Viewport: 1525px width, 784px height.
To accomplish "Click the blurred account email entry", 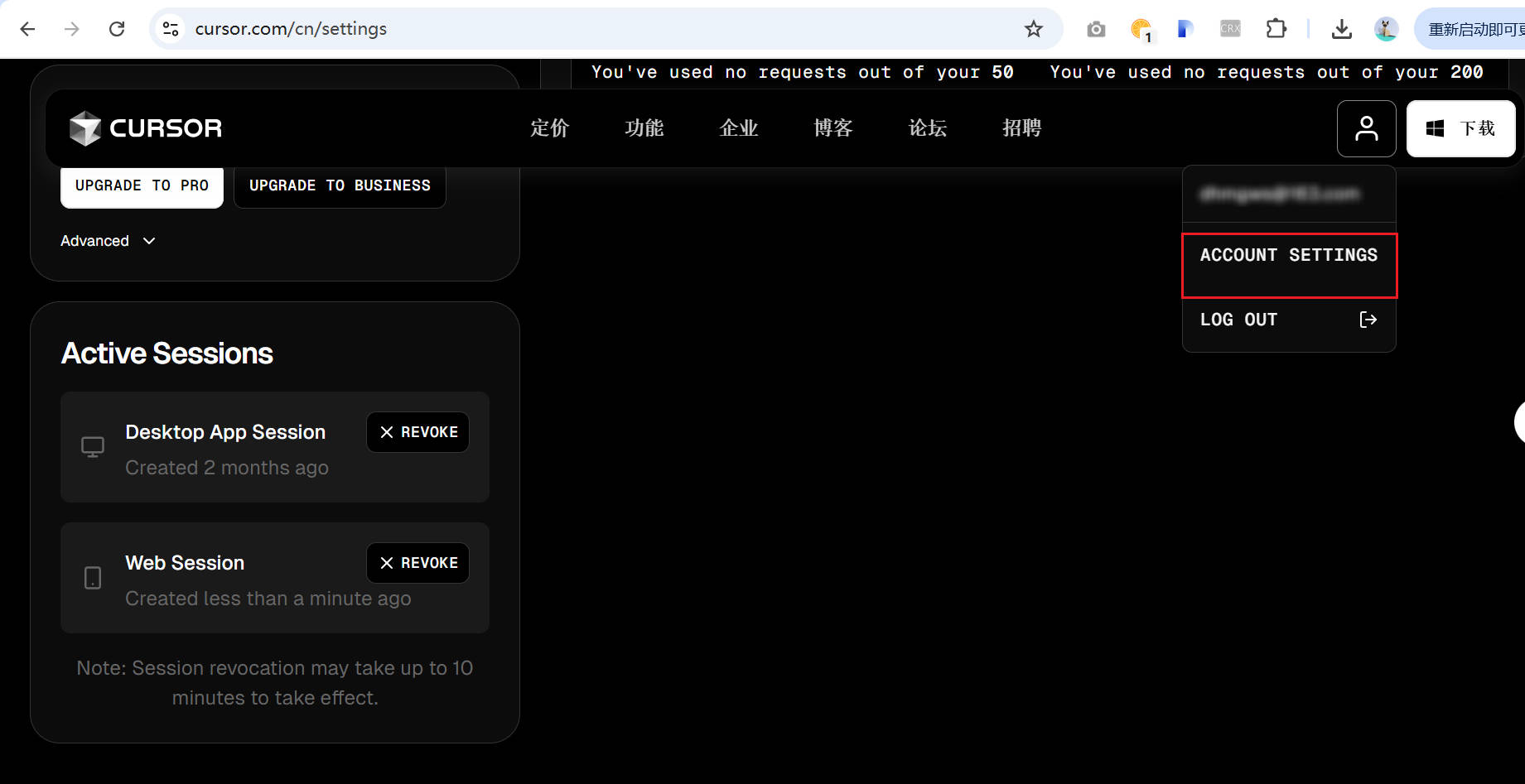I will pyautogui.click(x=1280, y=194).
